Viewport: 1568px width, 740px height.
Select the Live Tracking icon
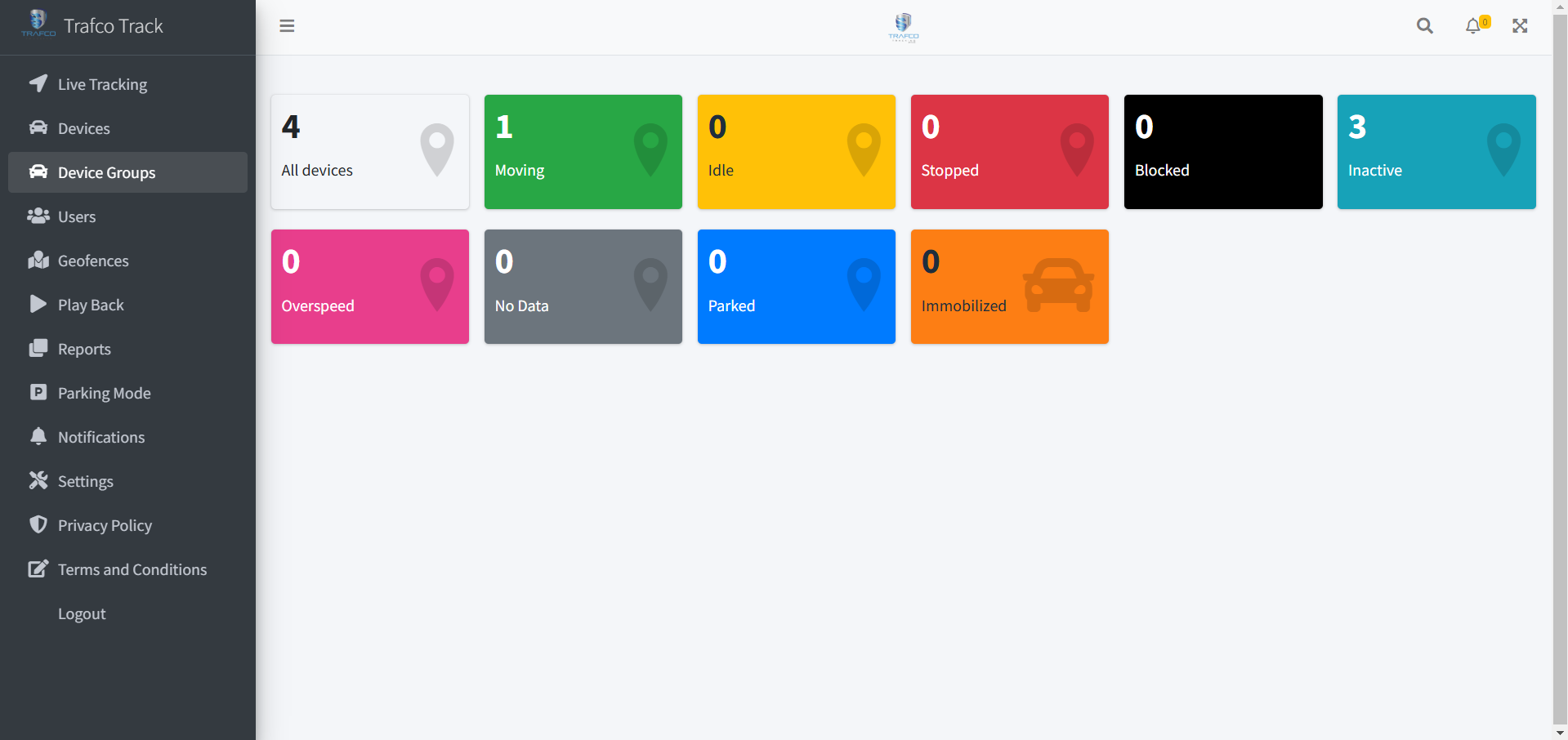(38, 83)
